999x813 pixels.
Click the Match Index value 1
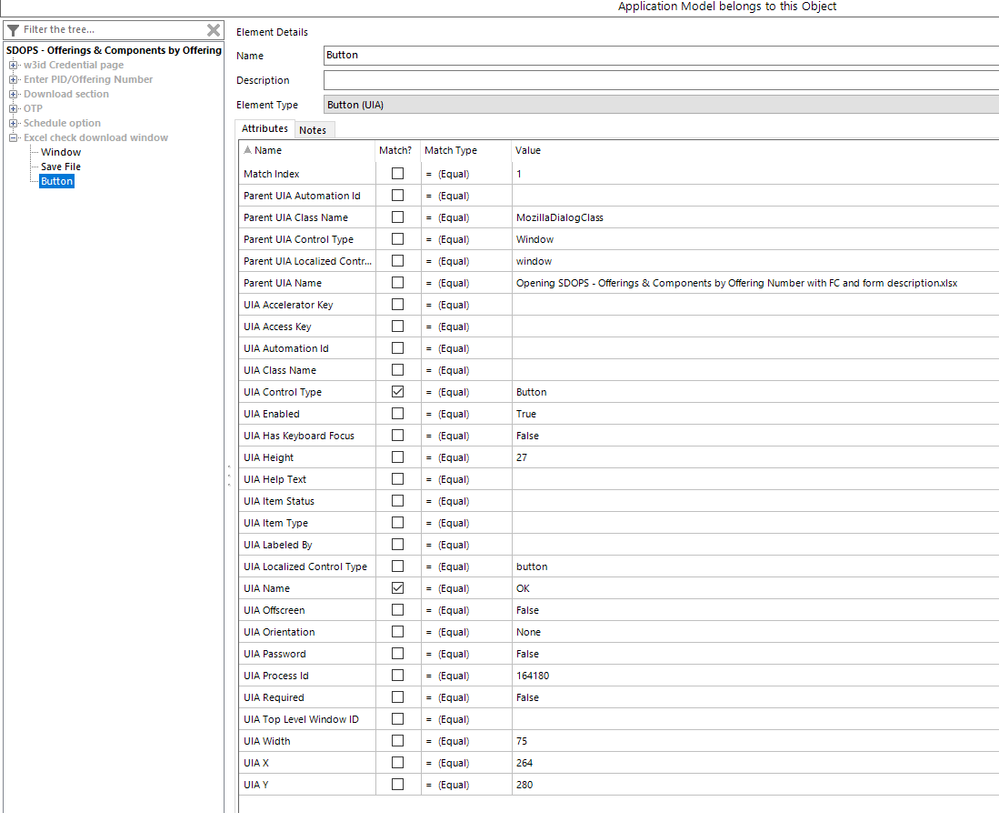click(519, 174)
